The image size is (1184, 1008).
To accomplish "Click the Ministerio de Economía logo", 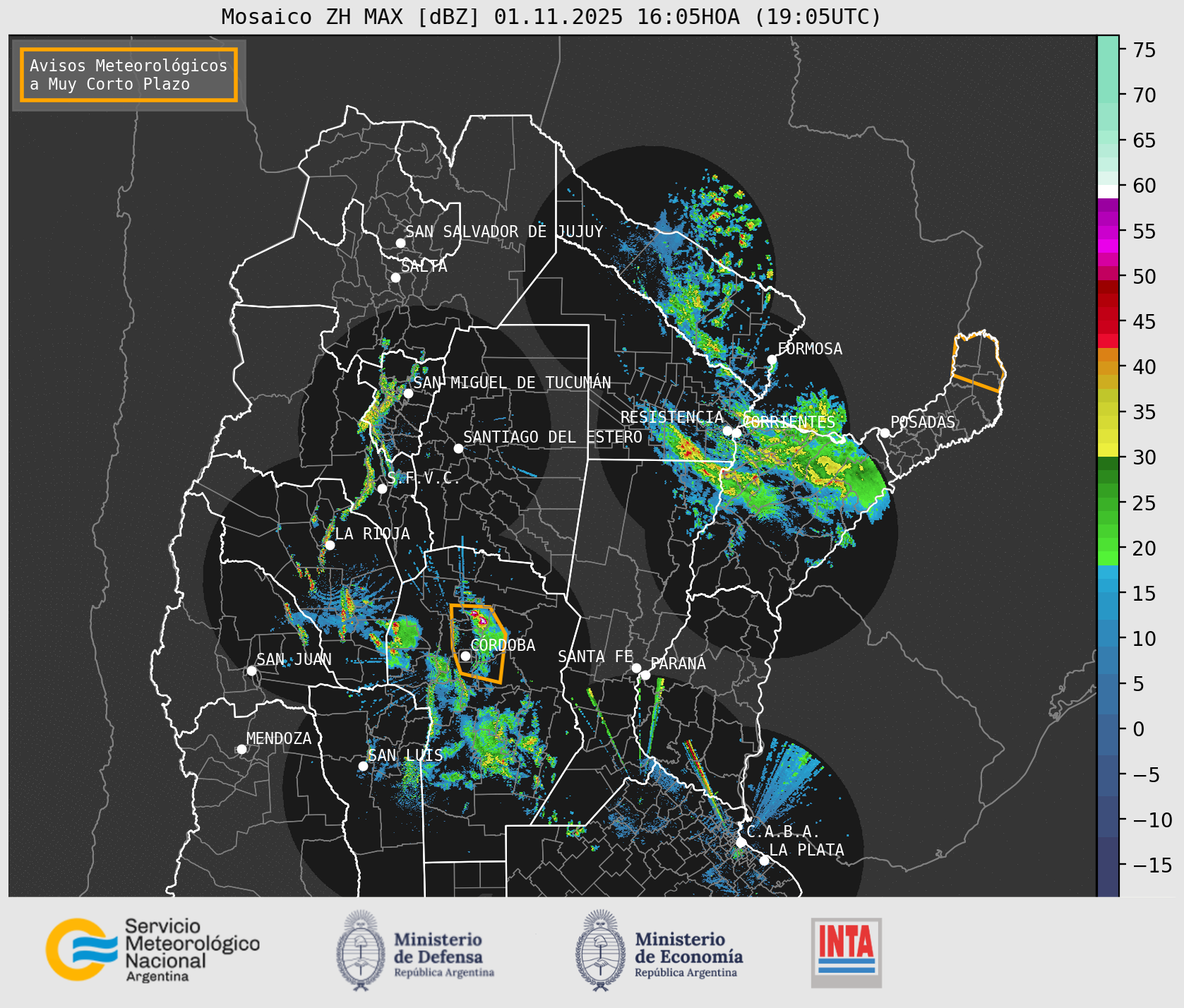I will pos(659,951).
